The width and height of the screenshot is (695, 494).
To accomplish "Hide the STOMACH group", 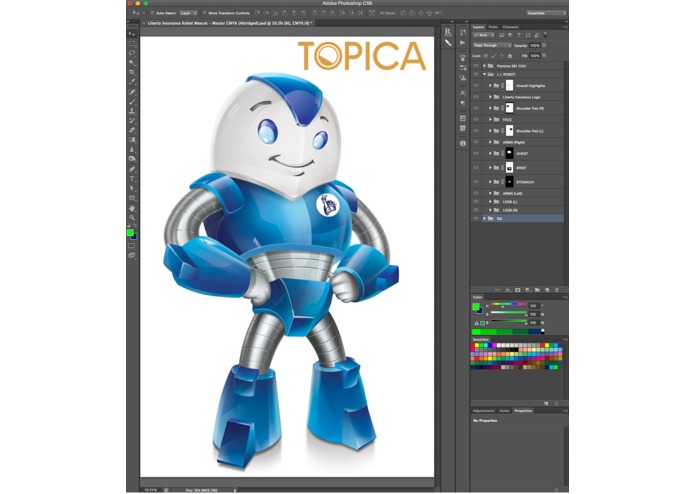I will point(476,182).
